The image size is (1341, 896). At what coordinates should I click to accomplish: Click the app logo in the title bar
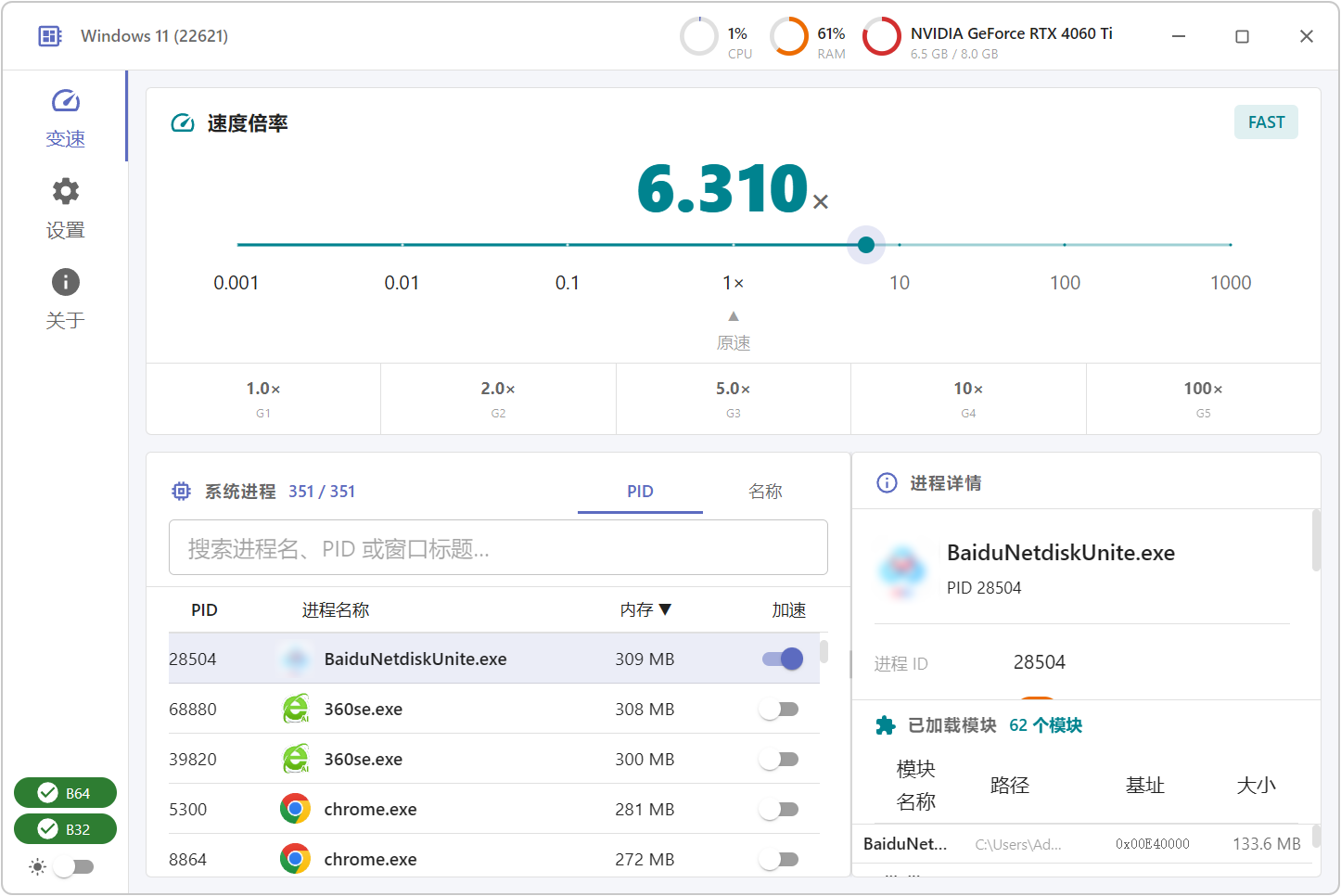tap(49, 36)
